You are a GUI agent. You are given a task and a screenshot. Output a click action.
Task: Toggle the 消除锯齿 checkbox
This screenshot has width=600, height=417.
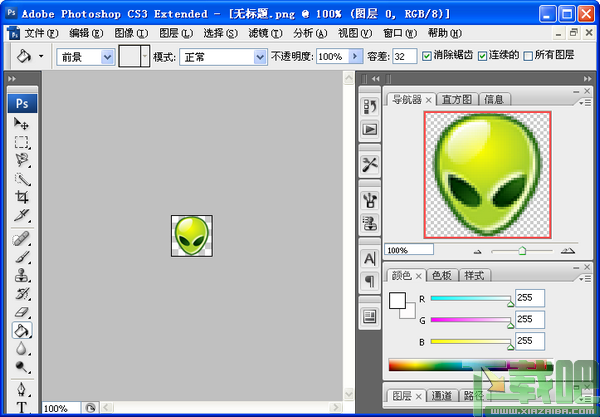(x=427, y=56)
